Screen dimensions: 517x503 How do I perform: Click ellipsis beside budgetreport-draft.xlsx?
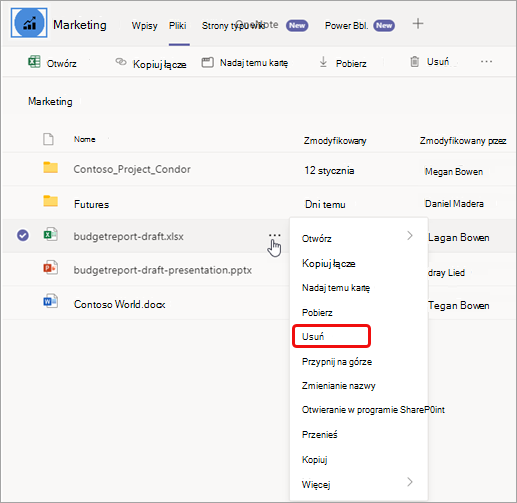click(x=274, y=235)
